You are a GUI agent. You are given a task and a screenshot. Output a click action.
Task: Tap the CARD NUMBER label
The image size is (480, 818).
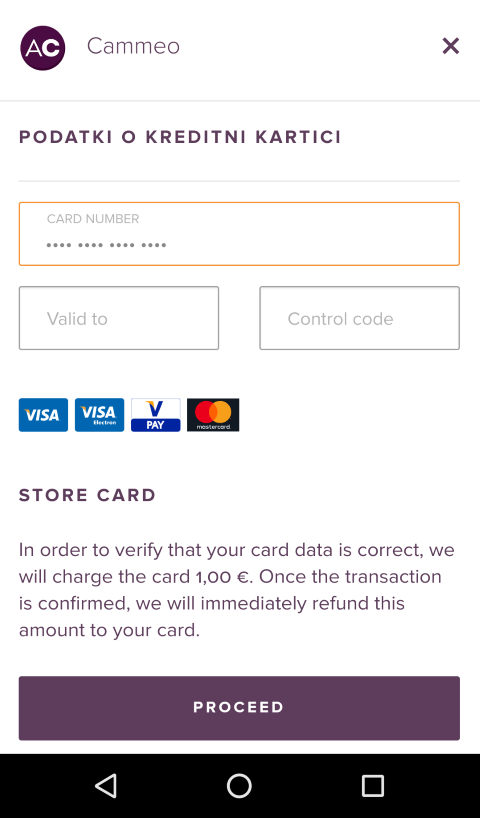[93, 219]
